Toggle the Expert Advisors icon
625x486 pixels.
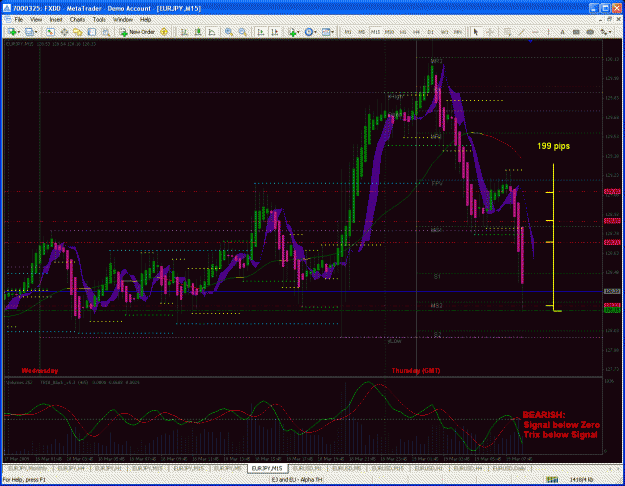click(x=164, y=32)
